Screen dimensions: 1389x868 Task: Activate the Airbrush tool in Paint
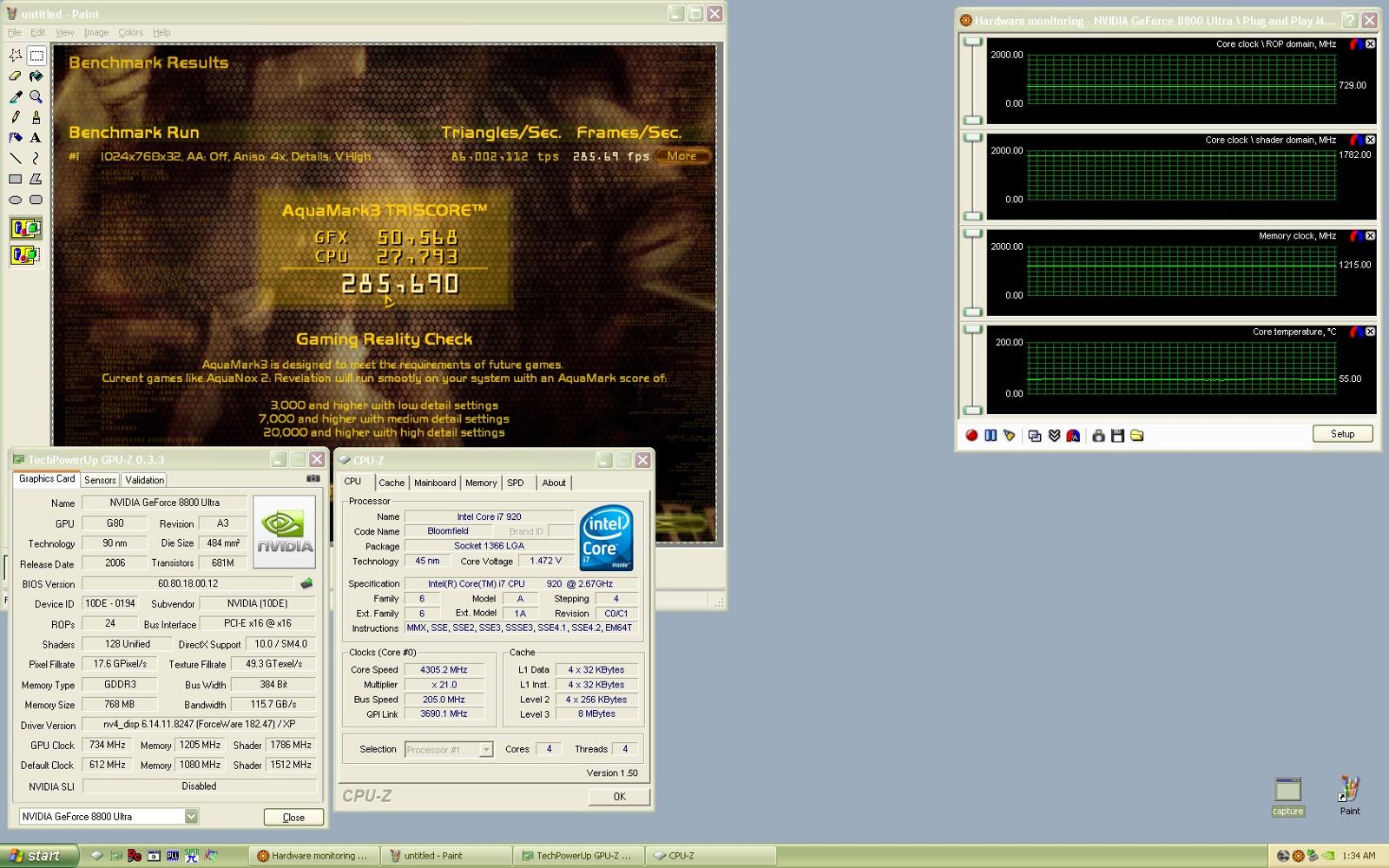coord(16,137)
